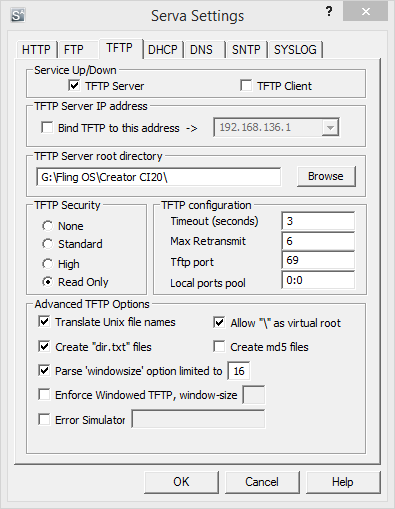Uncheck Create dir.txt files

[x=44, y=347]
